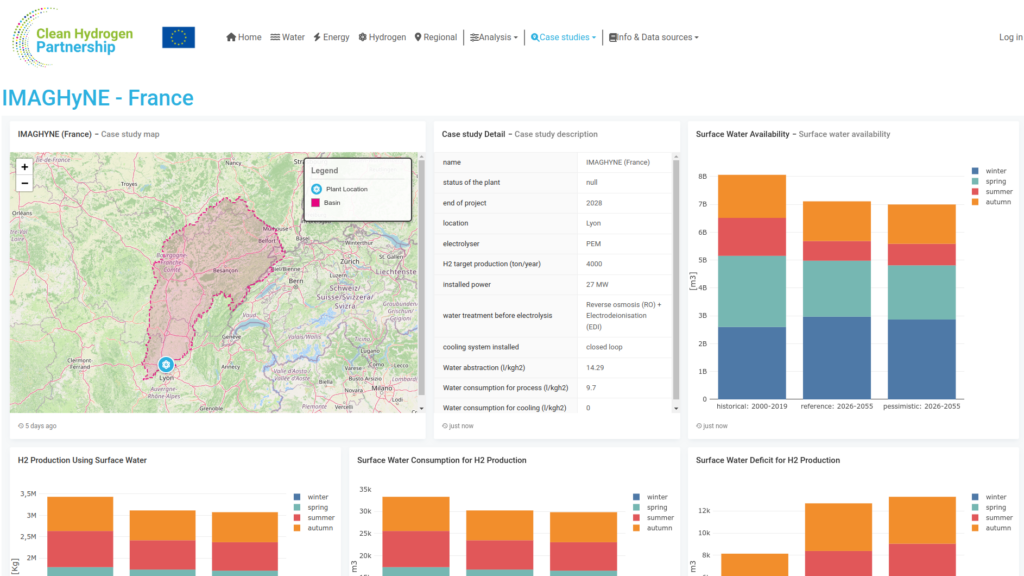The width and height of the screenshot is (1024, 576).
Task: Click spring color swatch in Surface Water Deficit legend
Action: click(x=975, y=507)
